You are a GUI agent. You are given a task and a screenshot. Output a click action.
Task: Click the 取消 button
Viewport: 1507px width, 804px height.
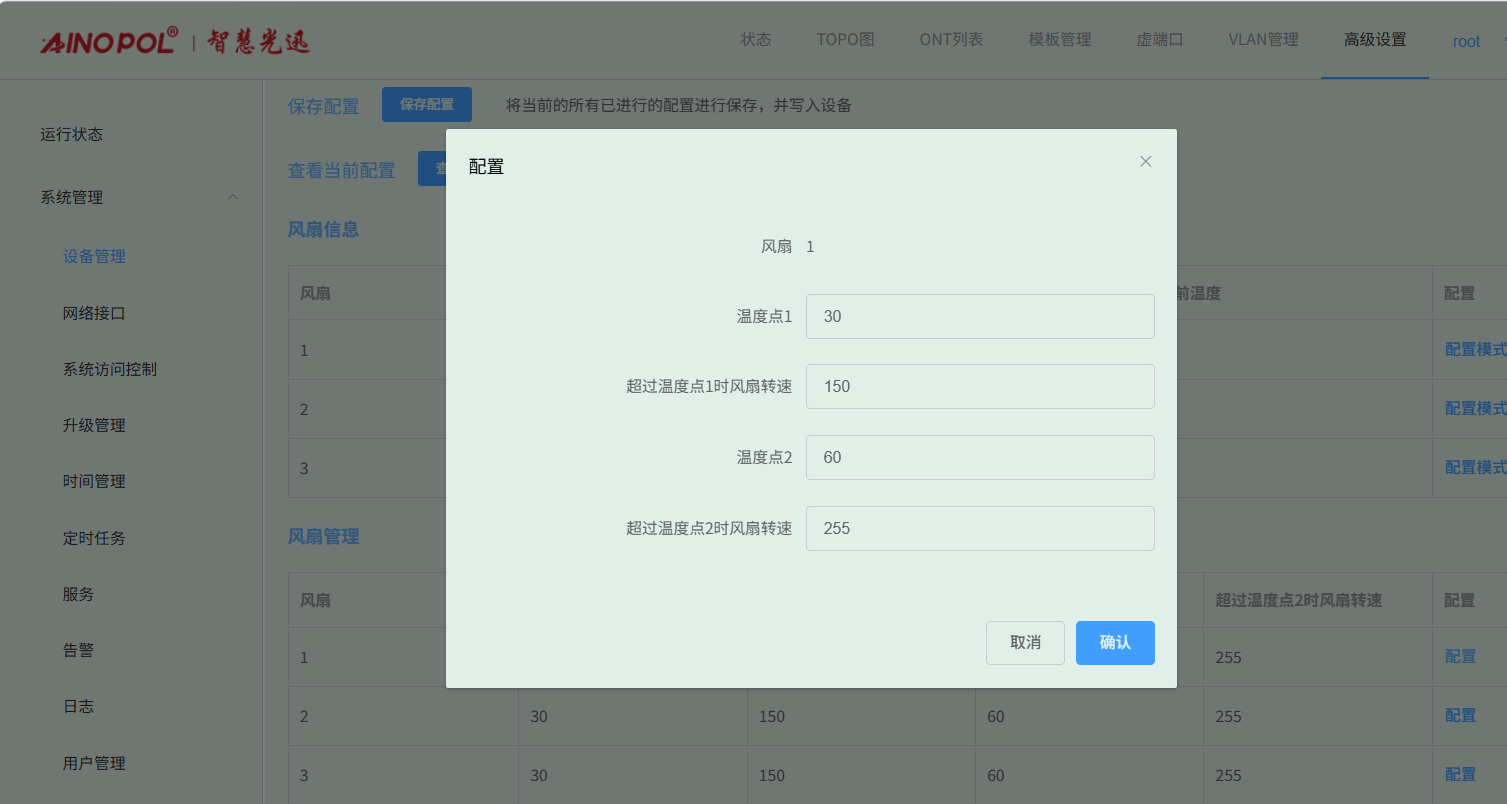(x=1024, y=643)
